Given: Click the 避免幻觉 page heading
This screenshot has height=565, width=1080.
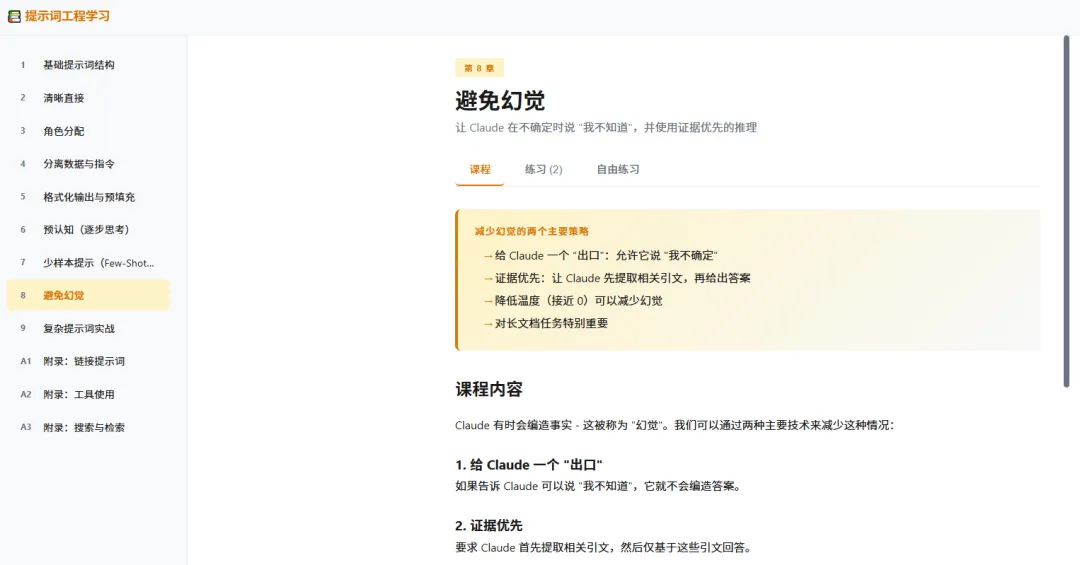Looking at the screenshot, I should click(500, 101).
